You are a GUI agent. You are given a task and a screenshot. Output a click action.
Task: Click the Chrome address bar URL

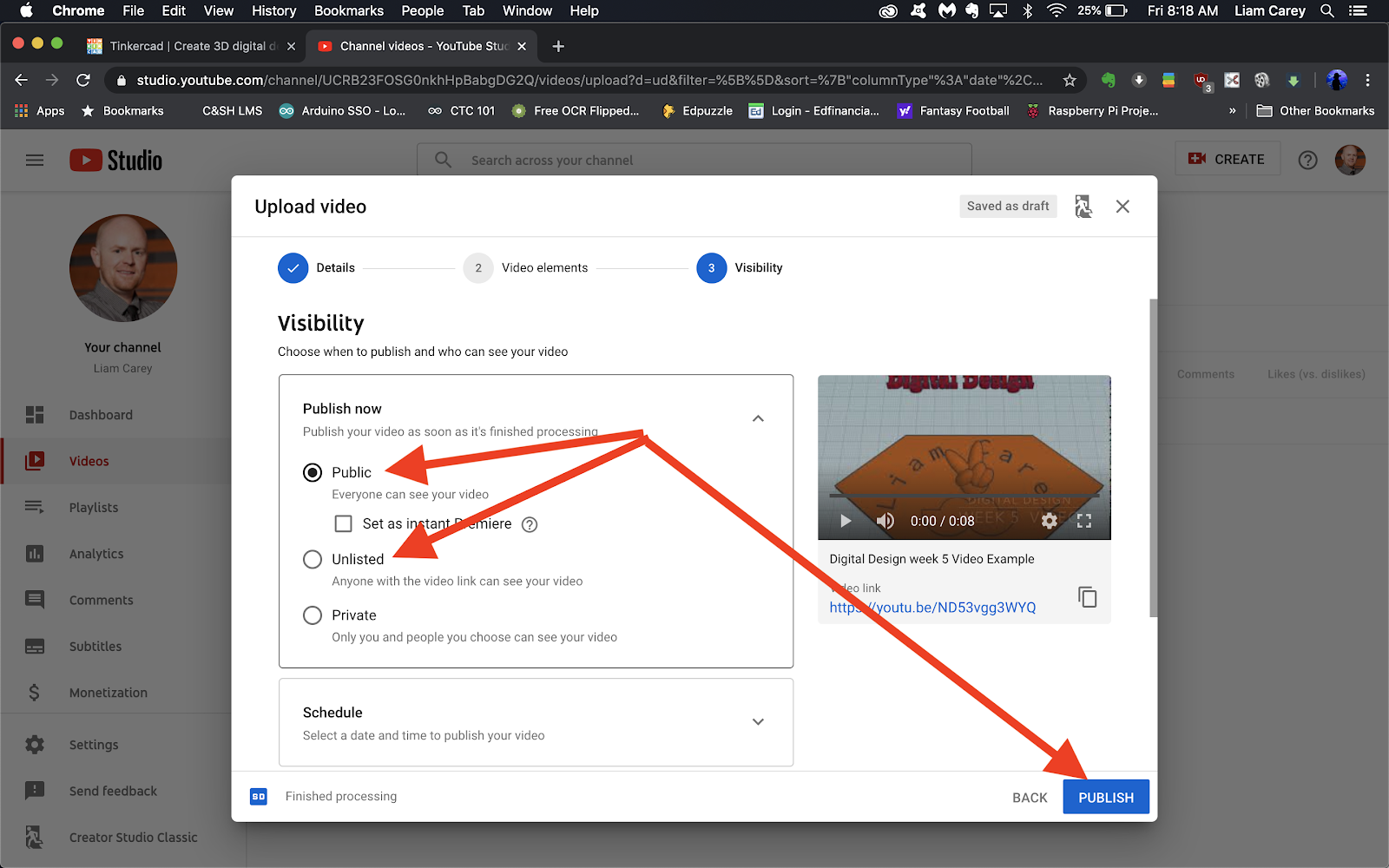click(590, 80)
